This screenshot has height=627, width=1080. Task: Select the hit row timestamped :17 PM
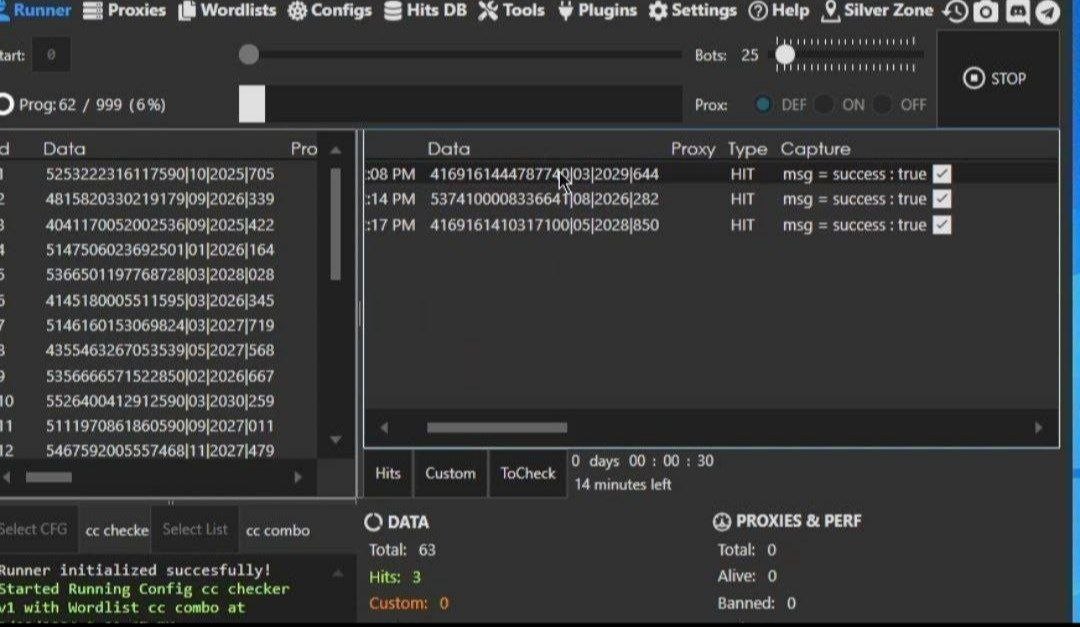pos(711,225)
